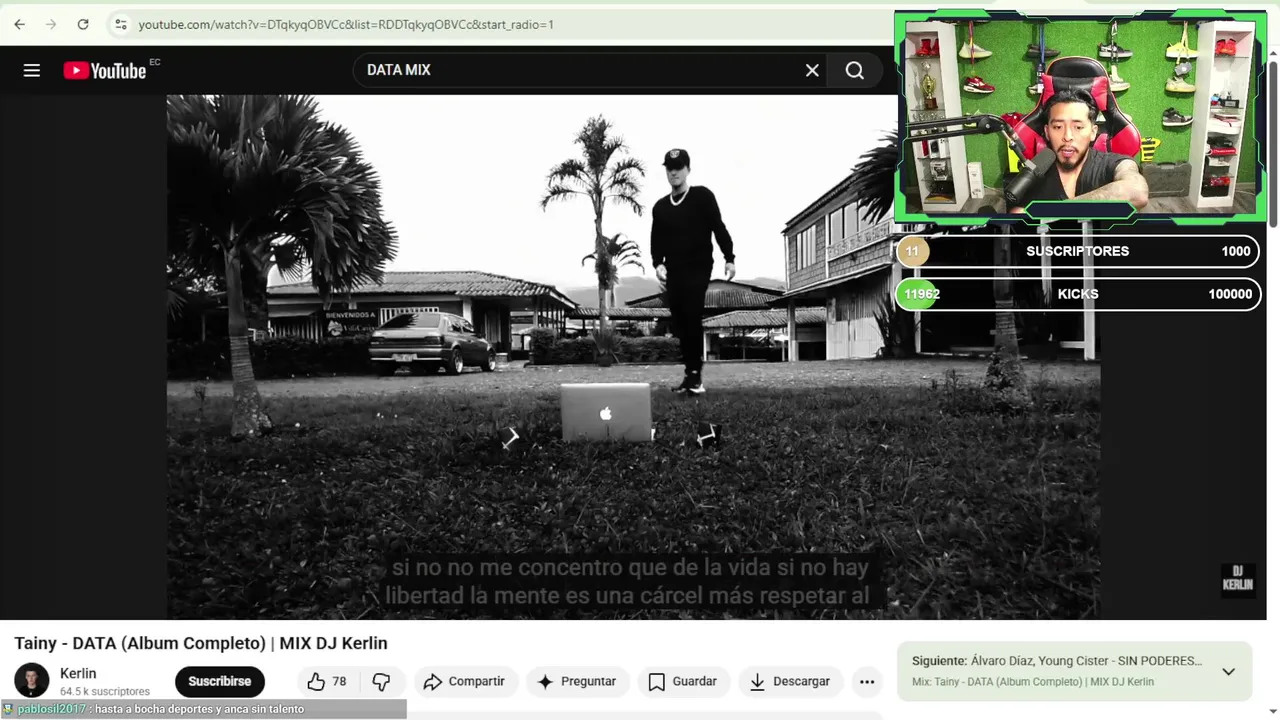Viewport: 1280px width, 720px height.
Task: Click the video title Tainy - DATA text
Action: [201, 643]
